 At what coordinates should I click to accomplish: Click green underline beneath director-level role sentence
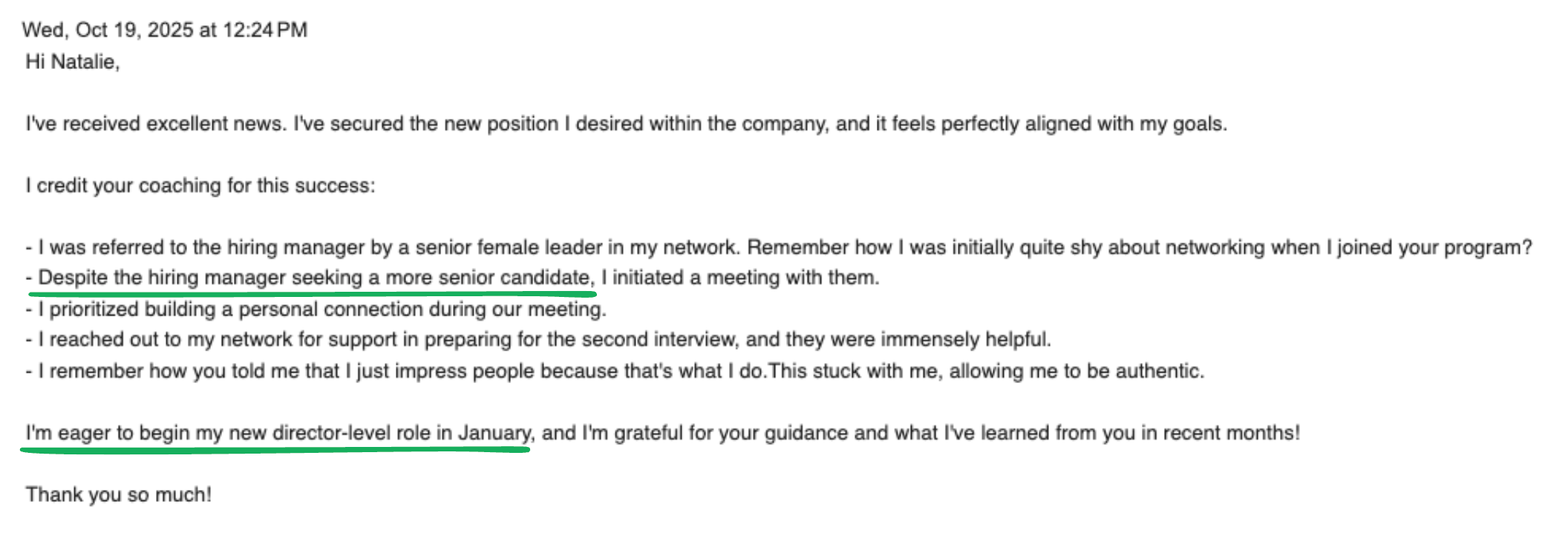tap(276, 450)
